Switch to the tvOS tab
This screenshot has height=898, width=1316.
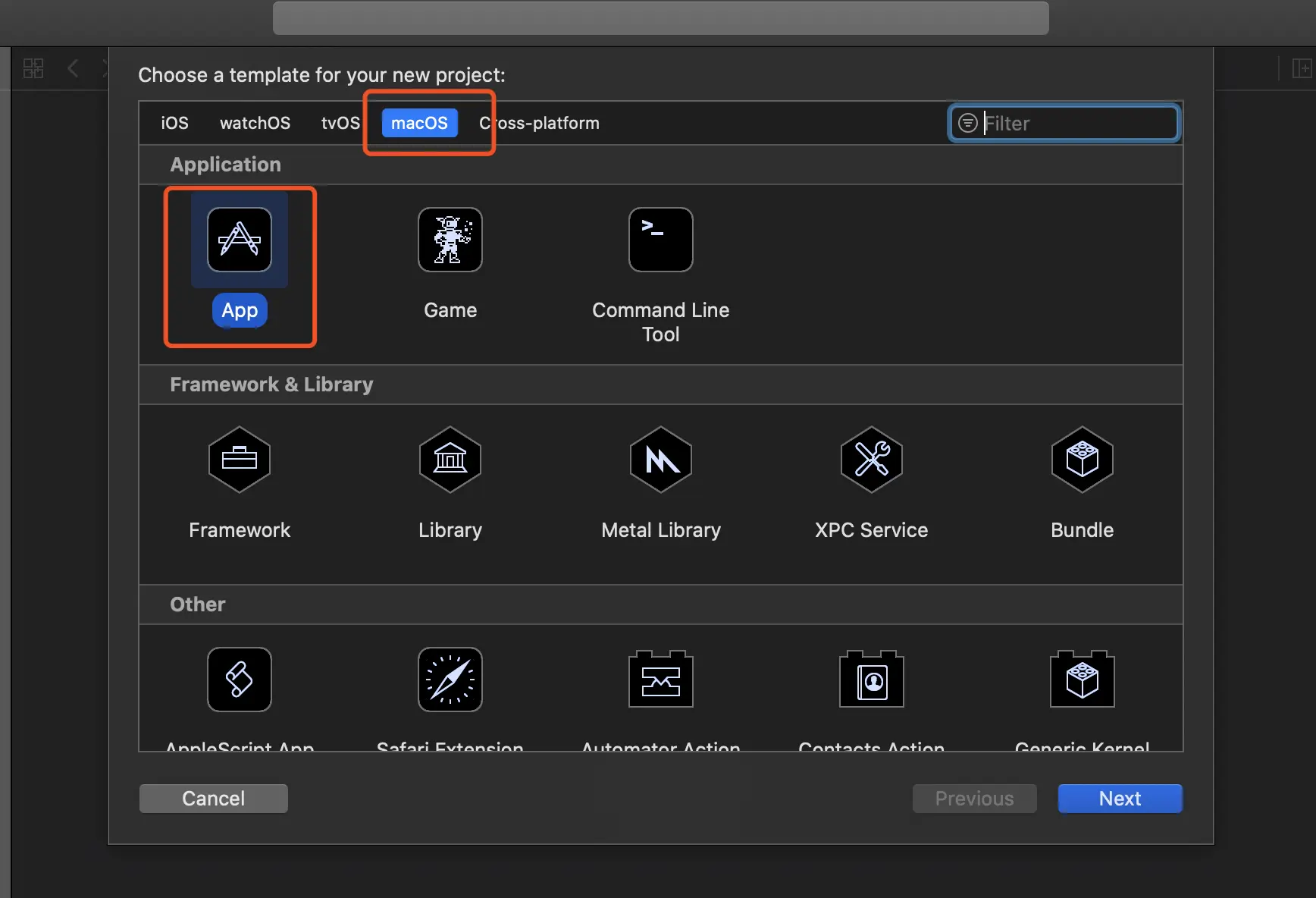340,123
